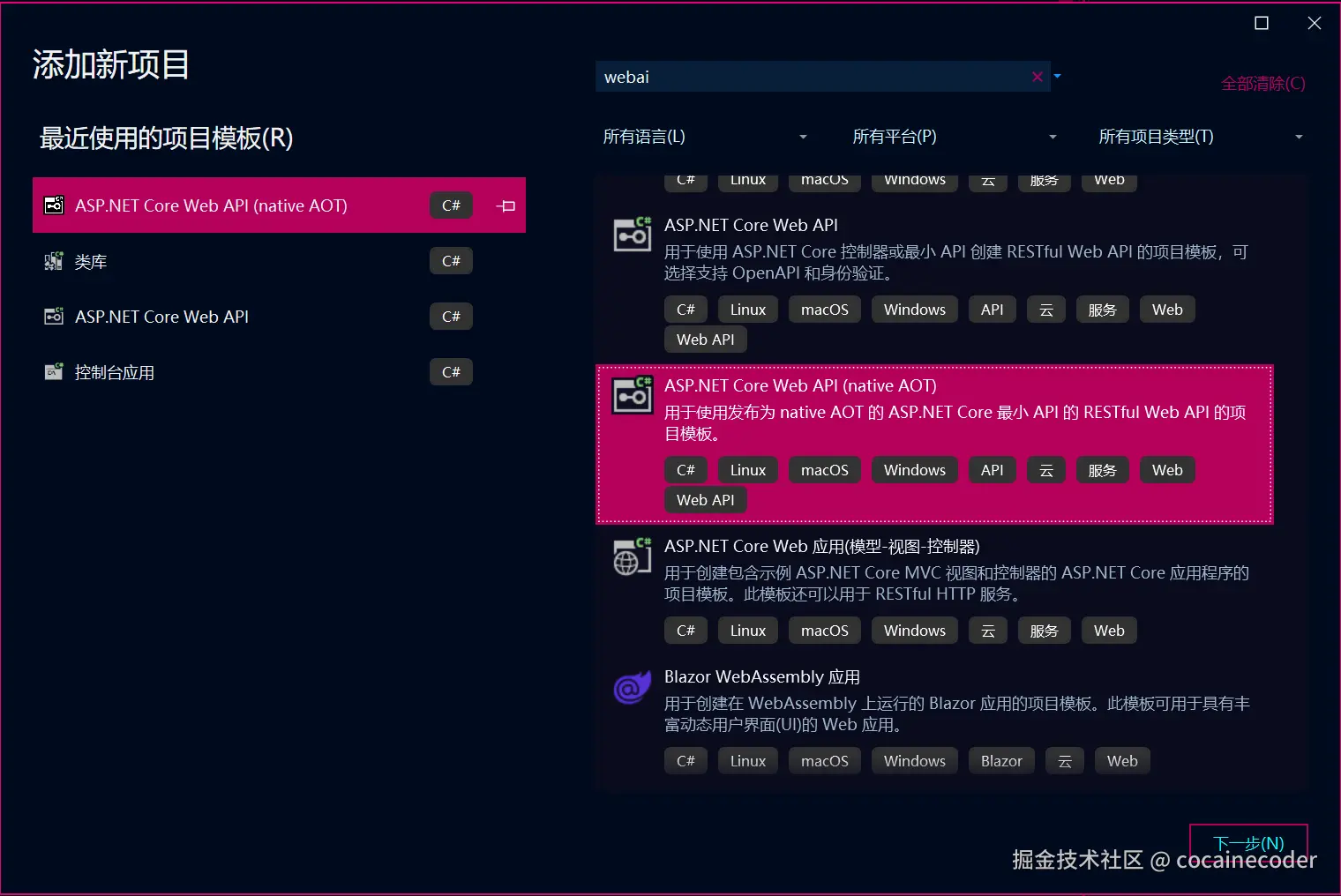Image resolution: width=1341 pixels, height=896 pixels.
Task: Click Blazor WebAssembly 应用 template icon
Action: pyautogui.click(x=633, y=688)
